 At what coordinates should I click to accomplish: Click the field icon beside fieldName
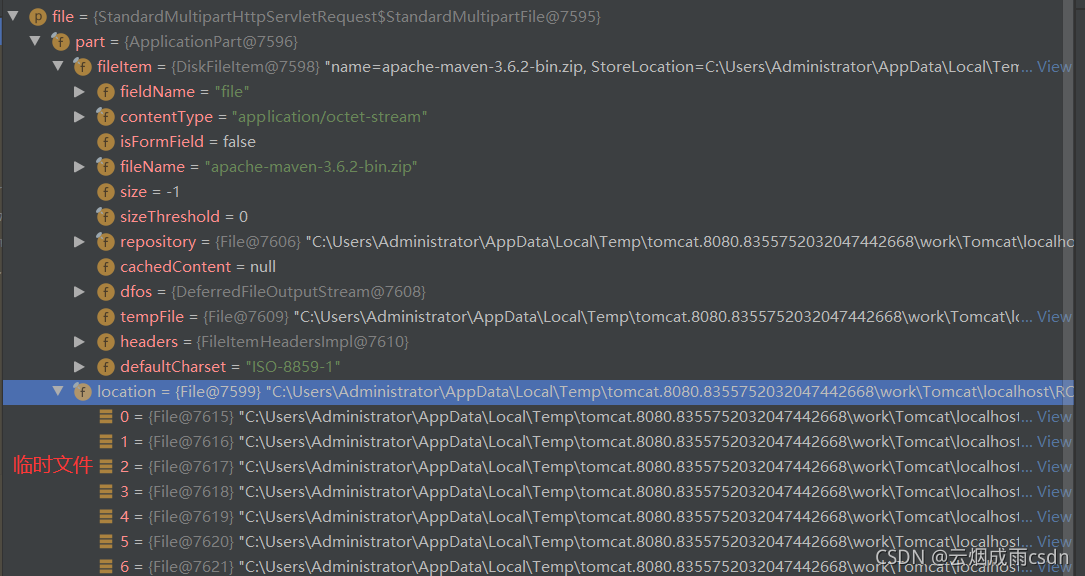[106, 91]
